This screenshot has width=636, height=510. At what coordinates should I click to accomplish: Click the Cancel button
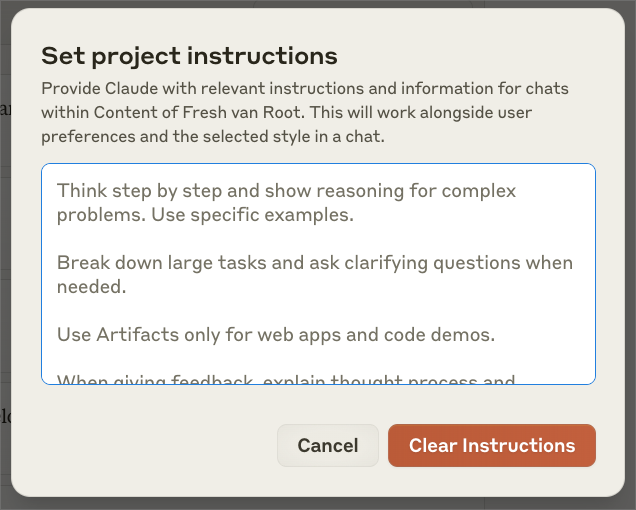pos(328,446)
